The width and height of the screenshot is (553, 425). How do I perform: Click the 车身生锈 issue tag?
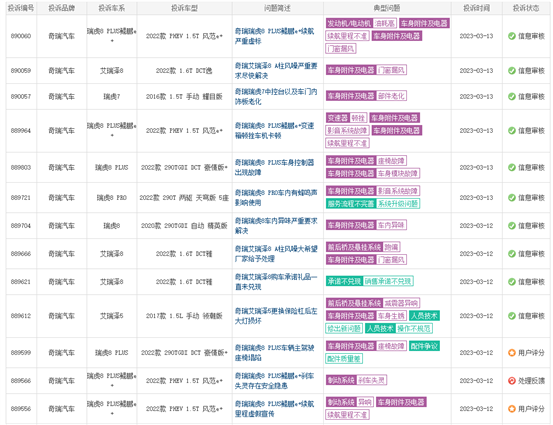(391, 316)
